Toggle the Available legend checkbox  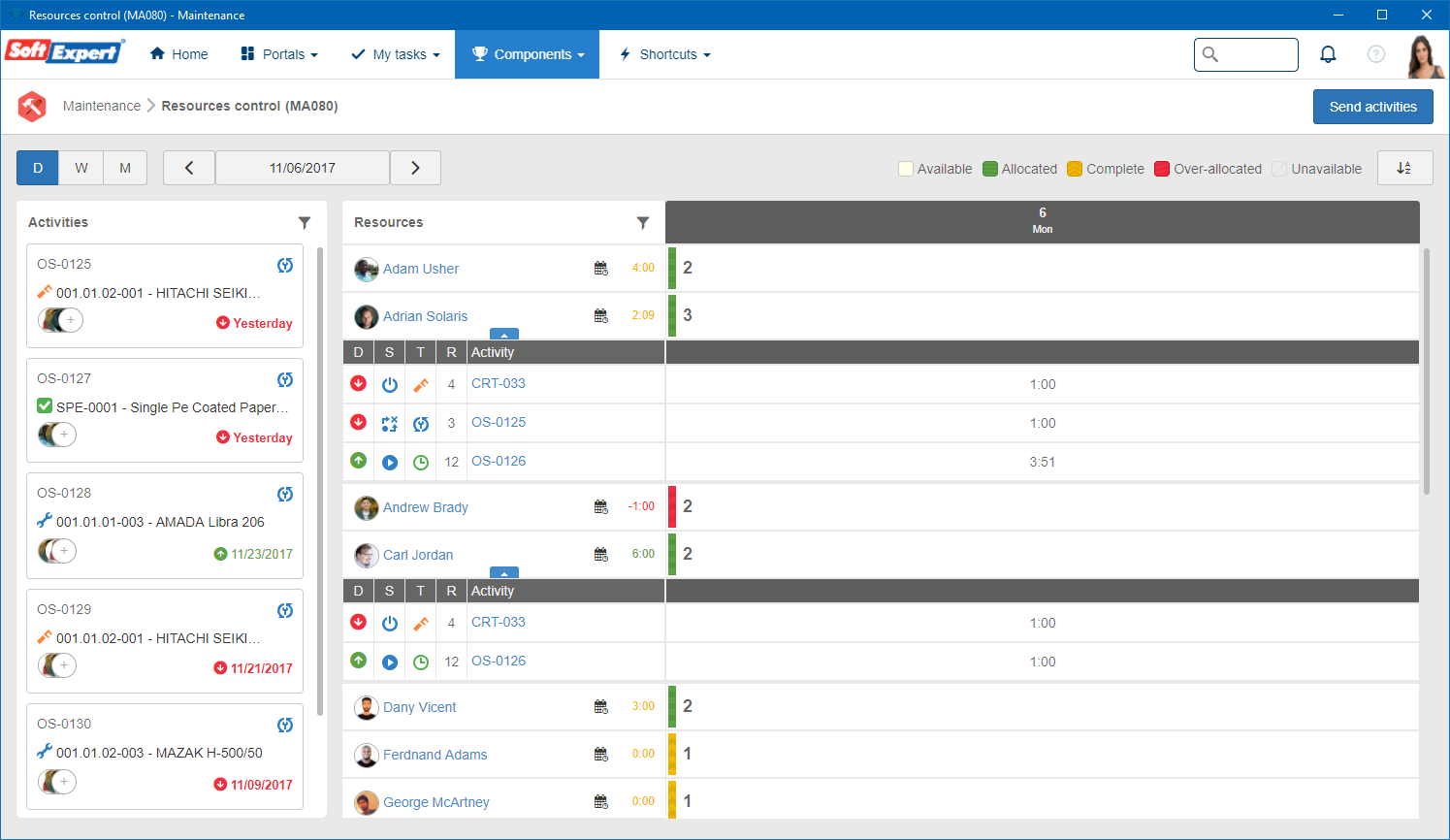tap(906, 169)
